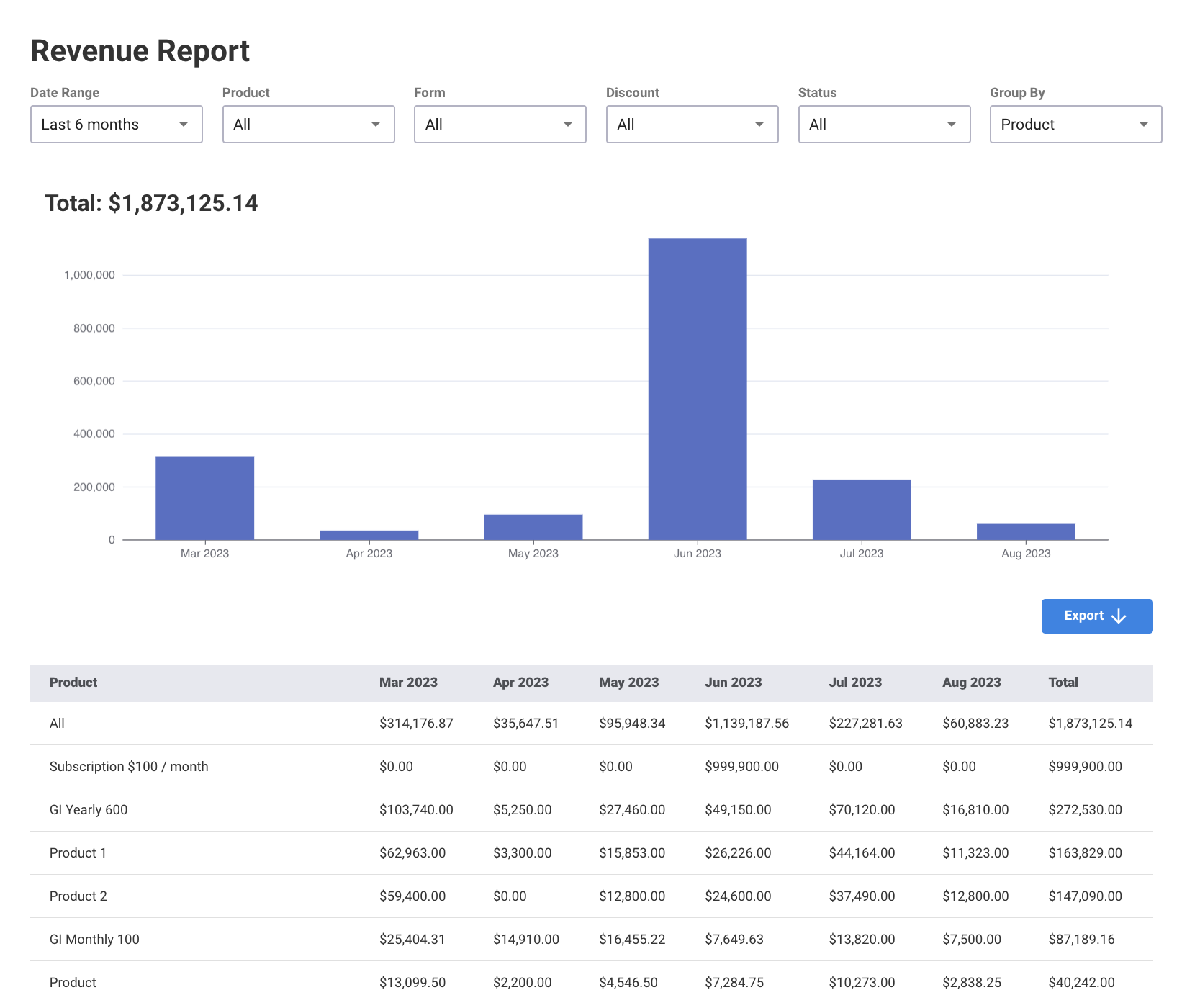
Task: Click the $44,164.00 Jul cell for Product 1
Action: pyautogui.click(x=862, y=853)
